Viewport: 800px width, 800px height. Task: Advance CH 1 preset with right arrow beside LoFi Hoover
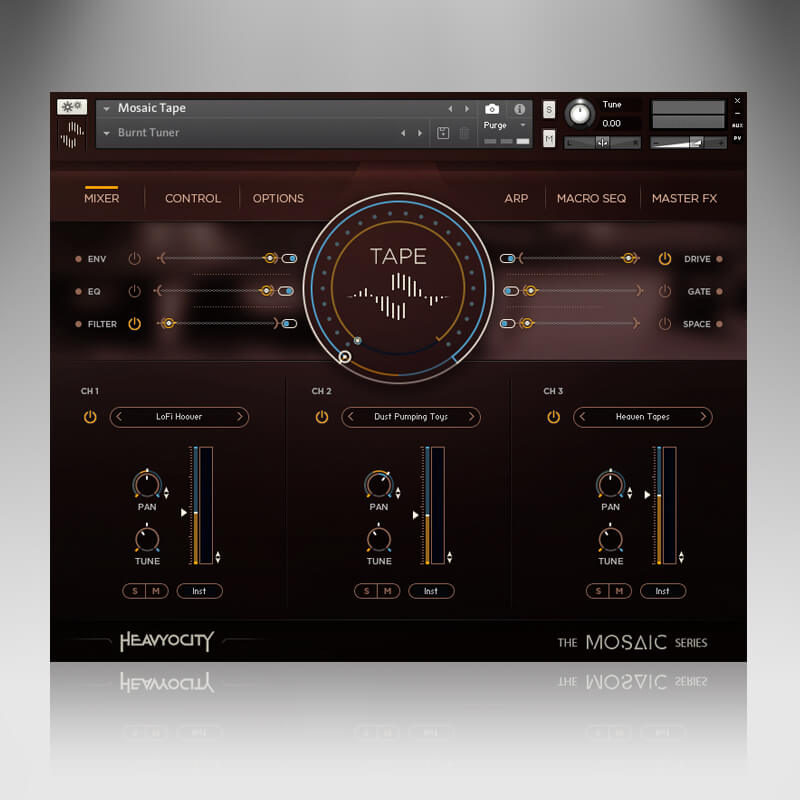click(240, 417)
